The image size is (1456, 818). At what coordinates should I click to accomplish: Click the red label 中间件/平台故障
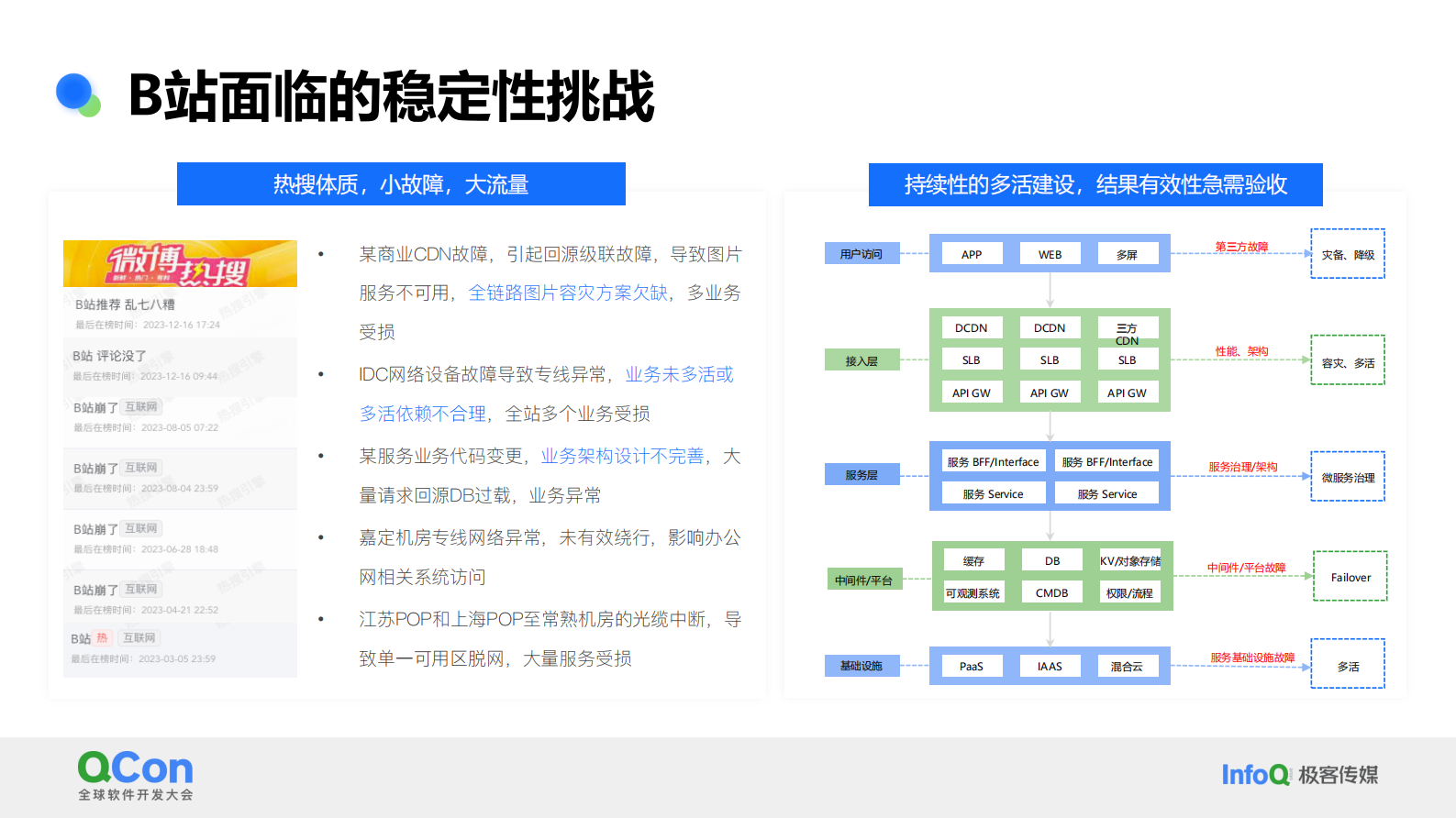(x=1247, y=568)
